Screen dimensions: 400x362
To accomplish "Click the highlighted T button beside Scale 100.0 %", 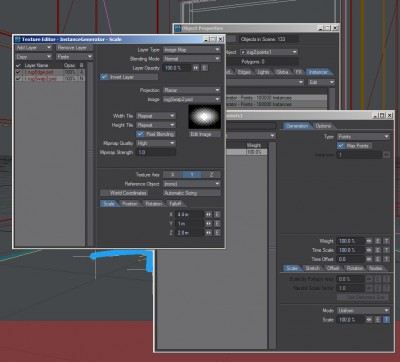I will click(386, 319).
